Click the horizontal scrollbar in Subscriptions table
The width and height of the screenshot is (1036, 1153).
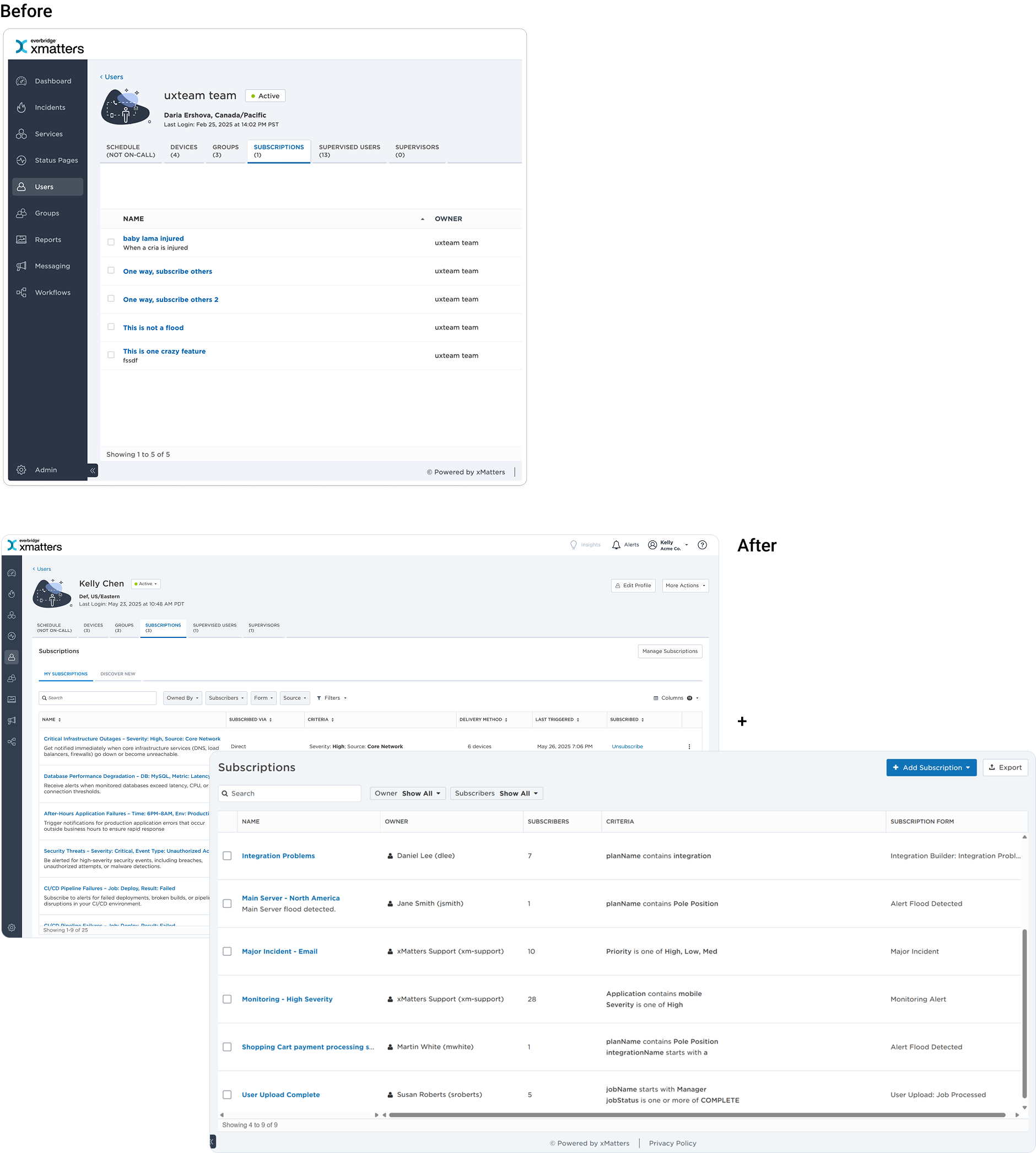click(x=696, y=1115)
